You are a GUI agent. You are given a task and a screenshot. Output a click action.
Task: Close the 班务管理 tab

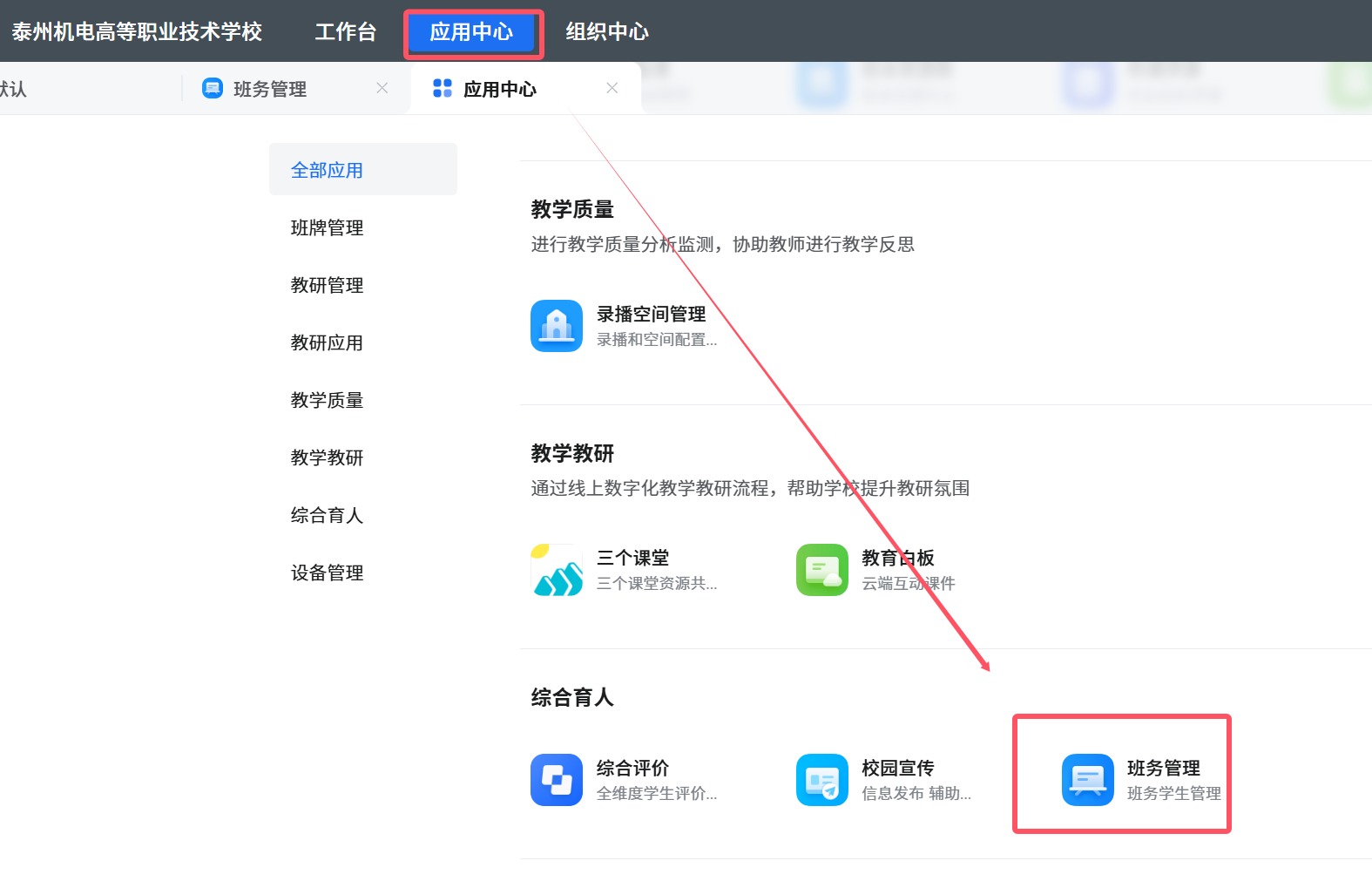coord(382,88)
